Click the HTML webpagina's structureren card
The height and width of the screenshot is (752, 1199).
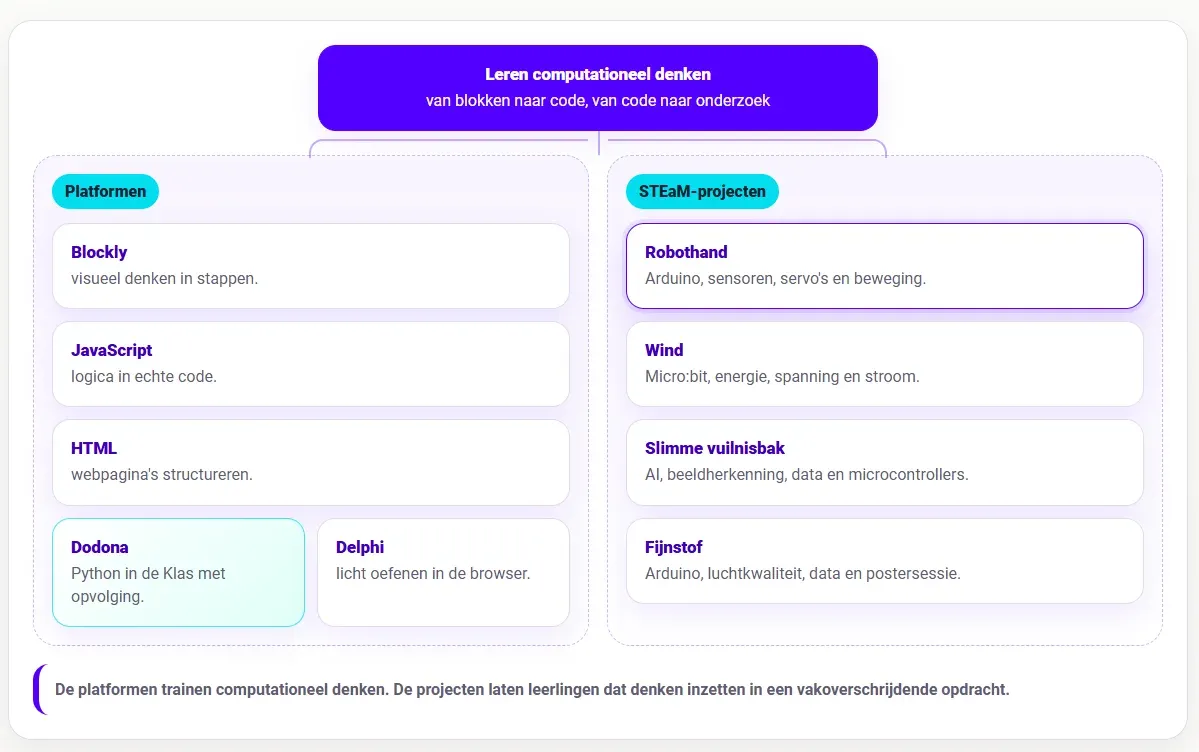click(x=310, y=462)
